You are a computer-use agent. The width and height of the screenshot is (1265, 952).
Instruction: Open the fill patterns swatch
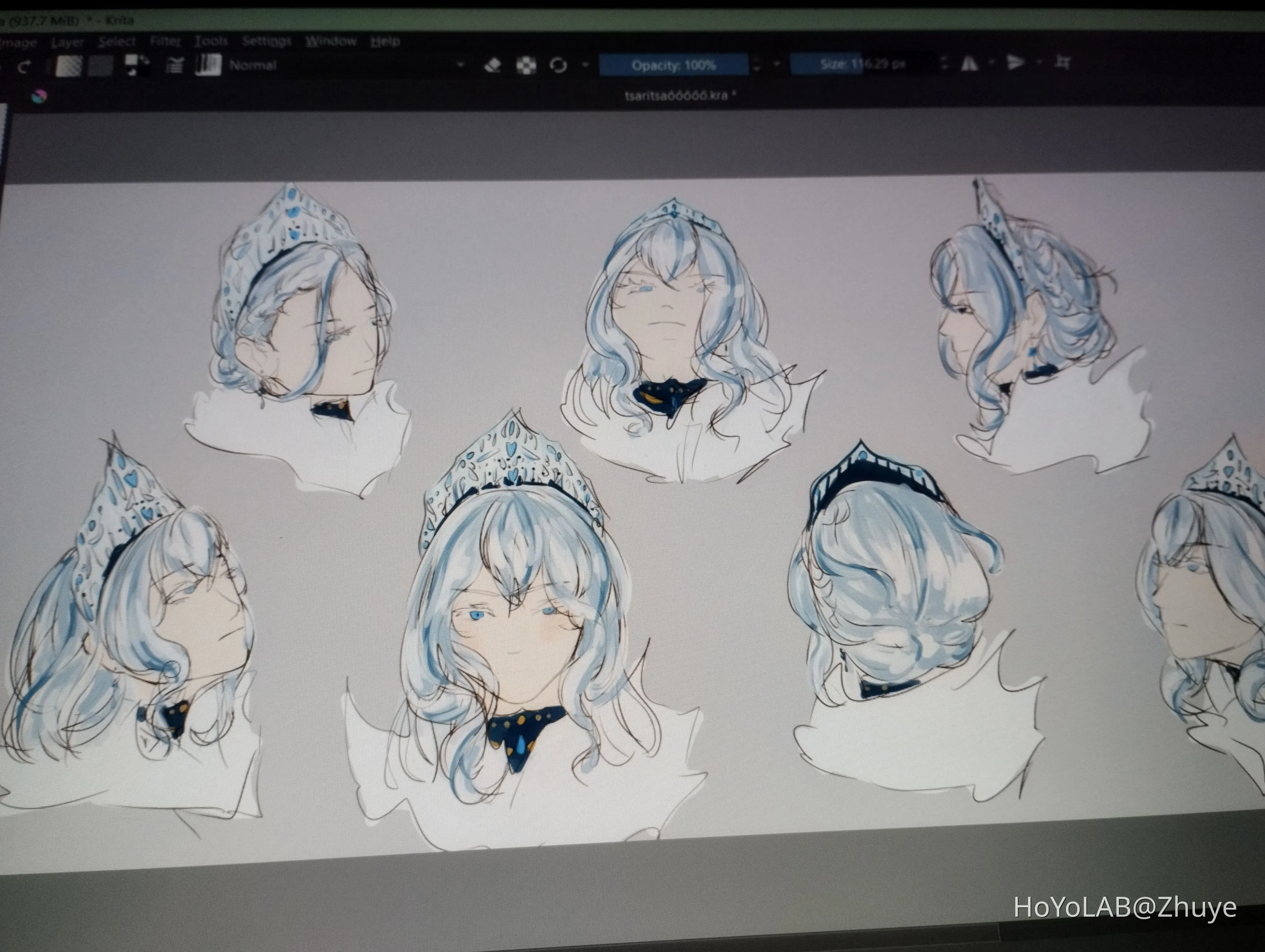[101, 66]
